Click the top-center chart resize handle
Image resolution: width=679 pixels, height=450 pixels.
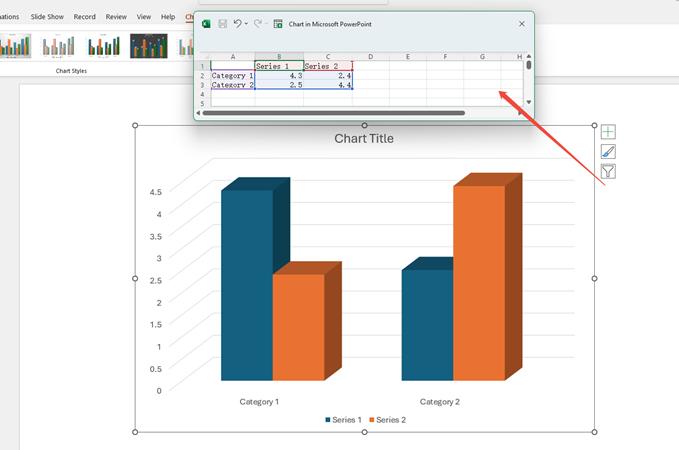click(365, 126)
